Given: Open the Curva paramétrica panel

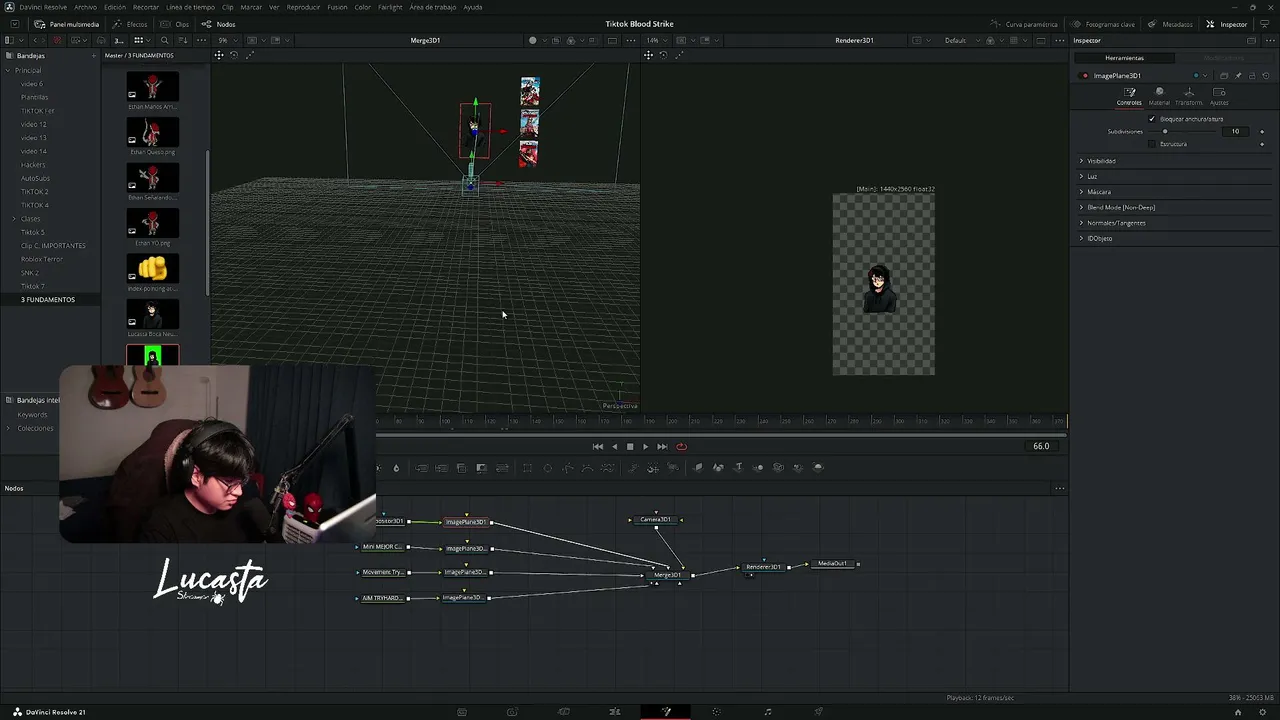Looking at the screenshot, I should click(1024, 24).
